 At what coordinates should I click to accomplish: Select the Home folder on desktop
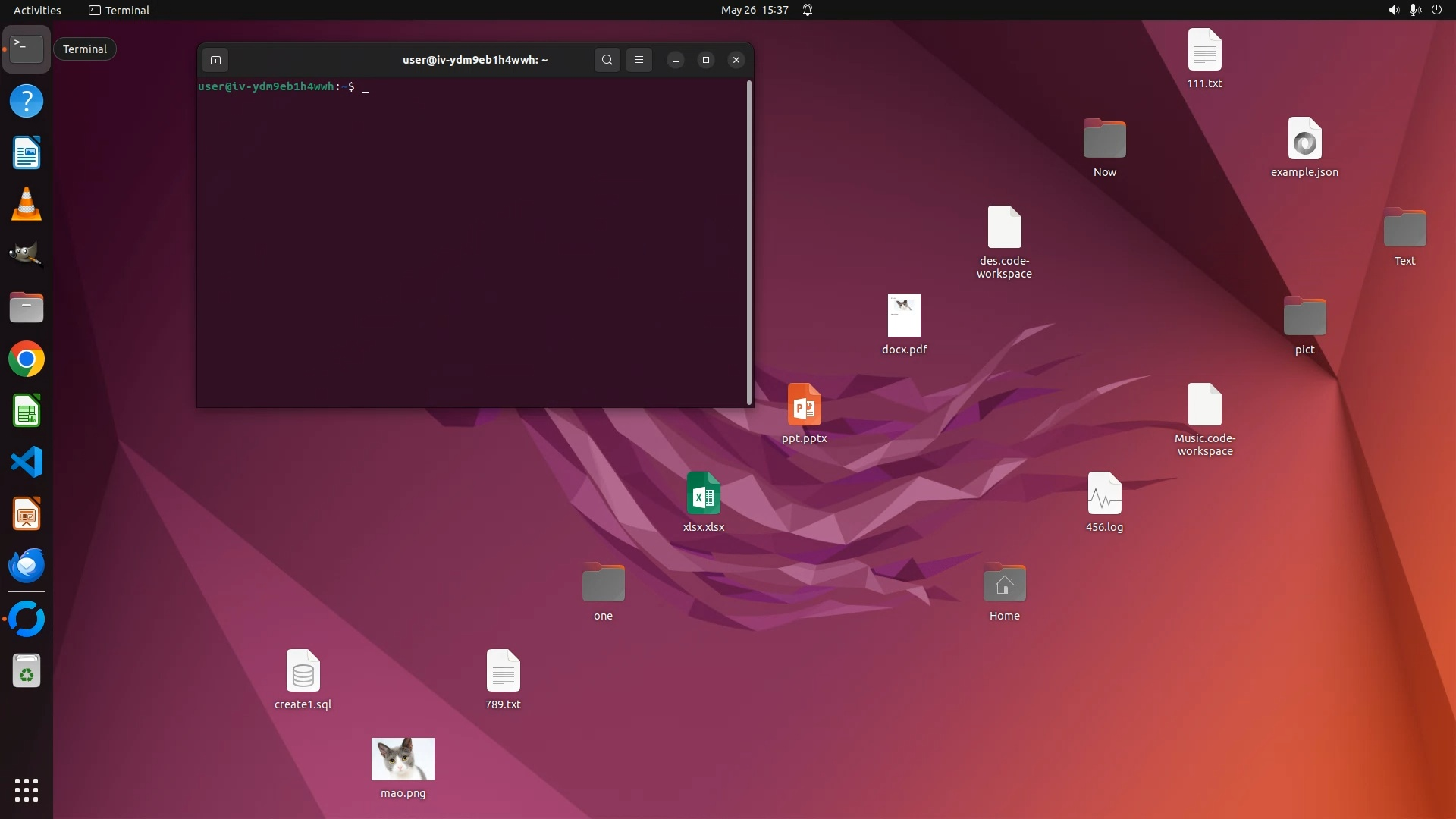click(x=1004, y=585)
